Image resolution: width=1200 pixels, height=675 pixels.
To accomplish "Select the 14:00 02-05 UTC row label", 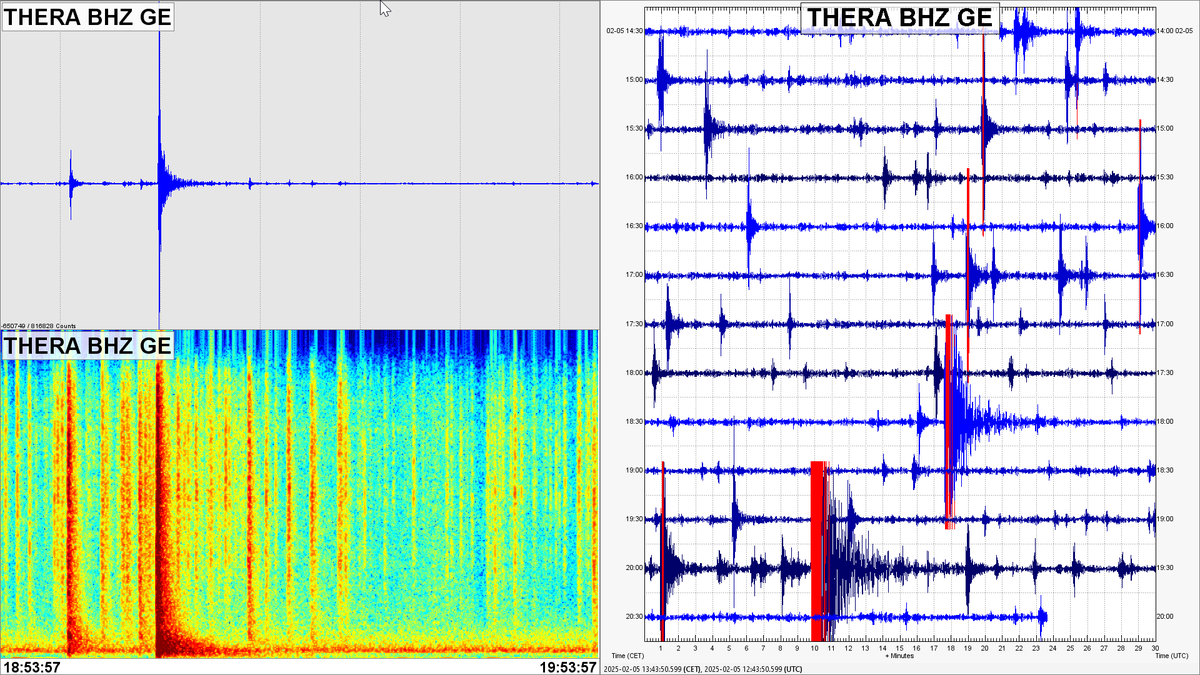I will (x=1177, y=31).
